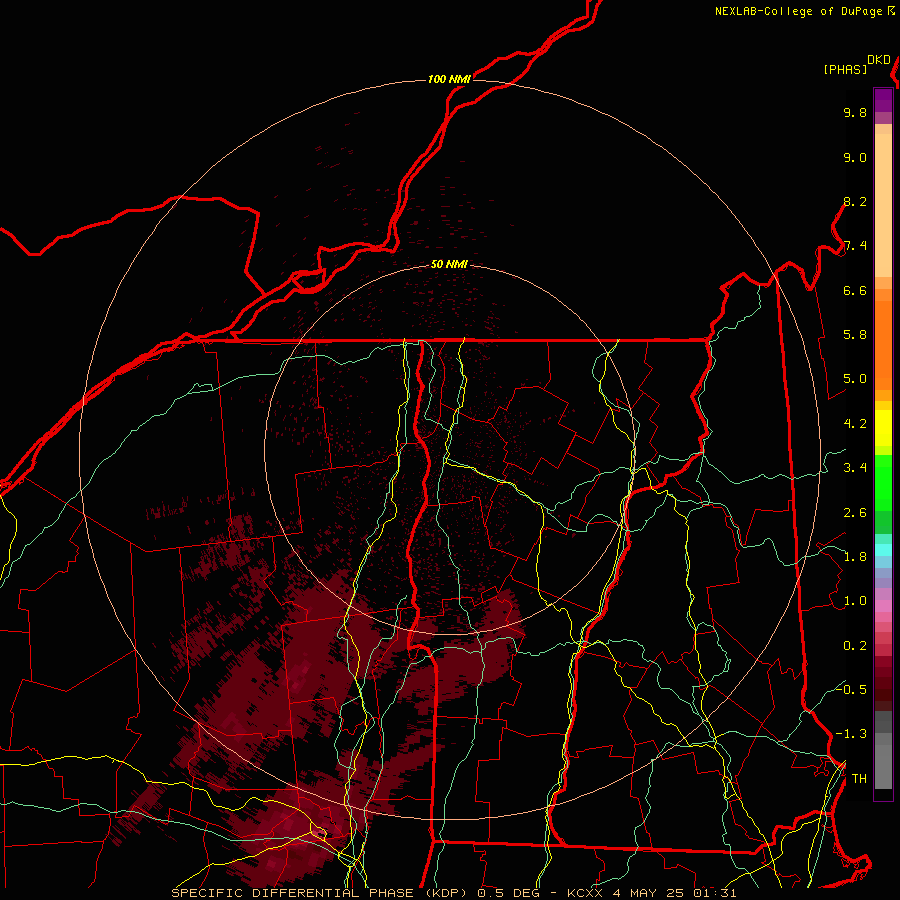The width and height of the screenshot is (900, 900).
Task: Click the TH threshold label on scale
Action: tap(859, 778)
